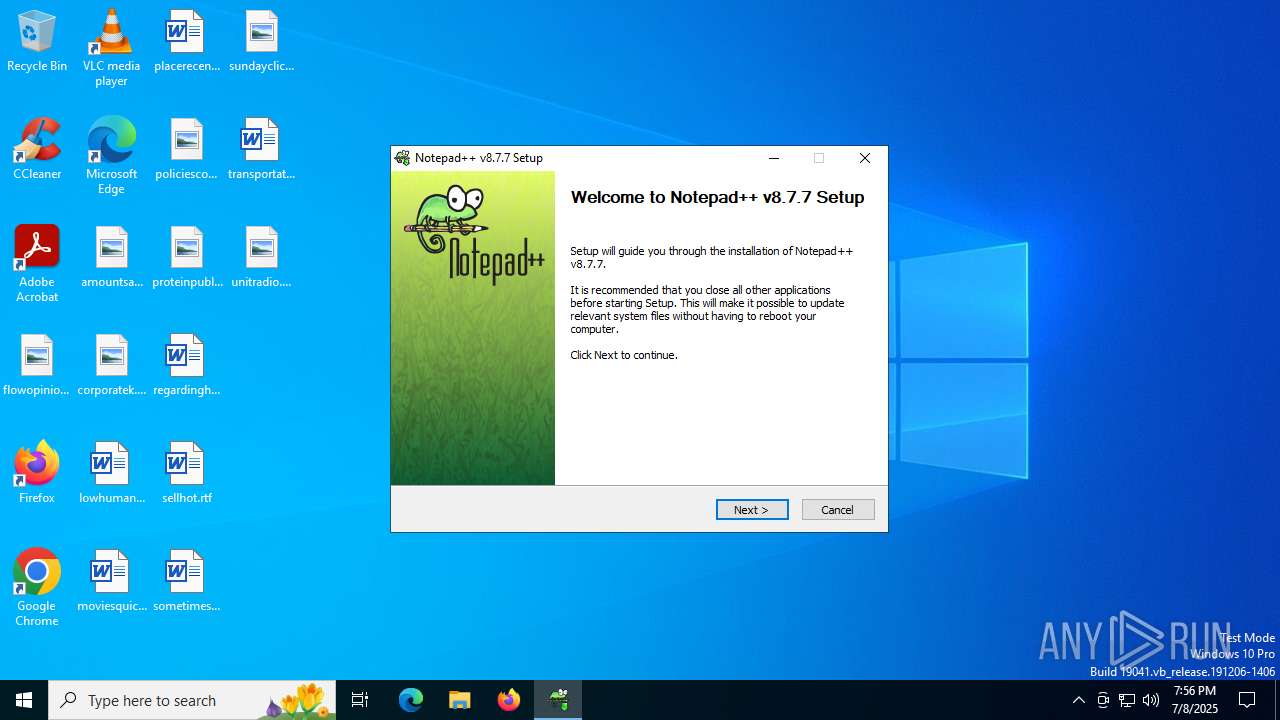Image resolution: width=1280 pixels, height=720 pixels.
Task: Launch Microsoft Edge from taskbar
Action: coord(411,700)
